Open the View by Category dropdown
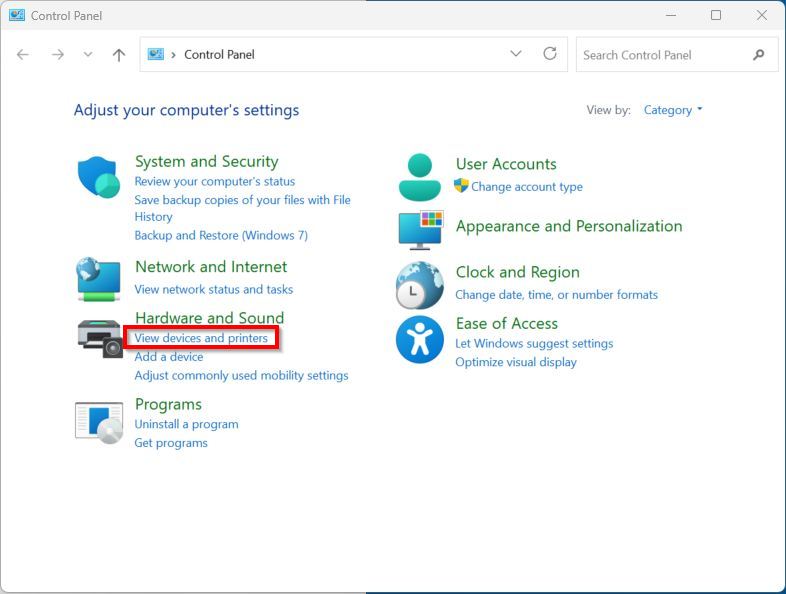This screenshot has height=594, width=786. tap(673, 110)
